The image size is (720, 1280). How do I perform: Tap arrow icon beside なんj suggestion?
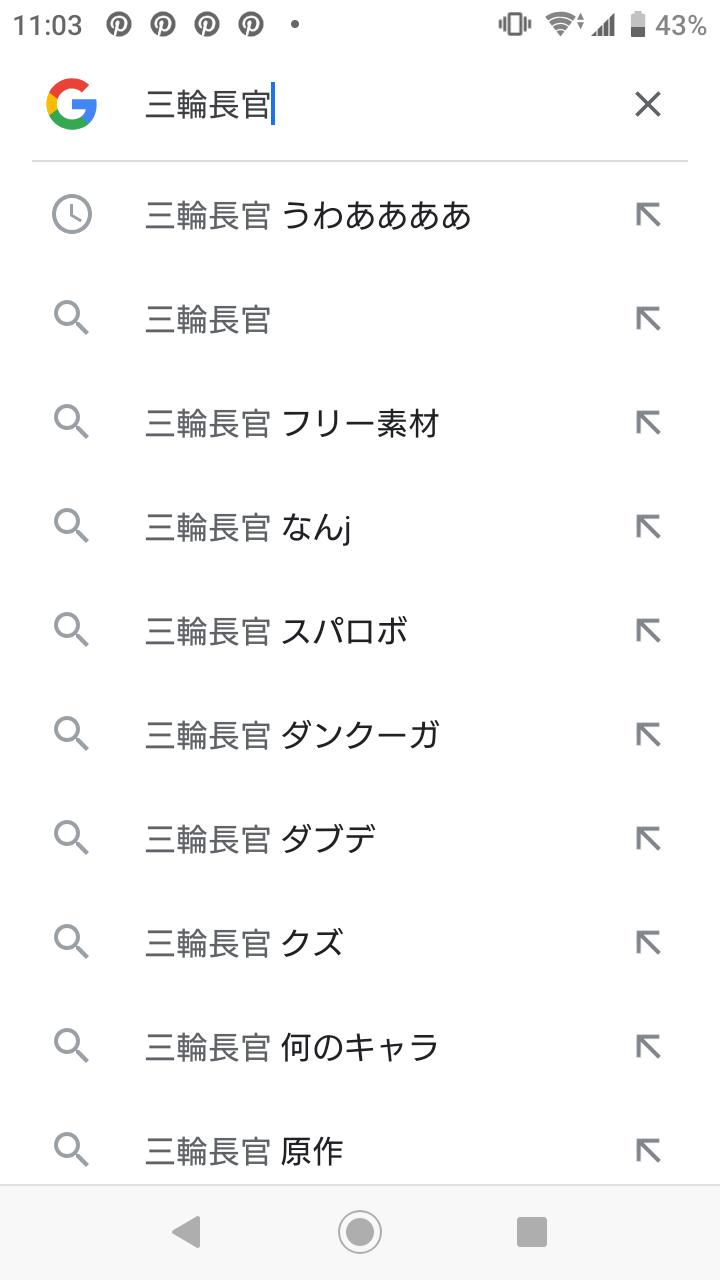tap(648, 527)
